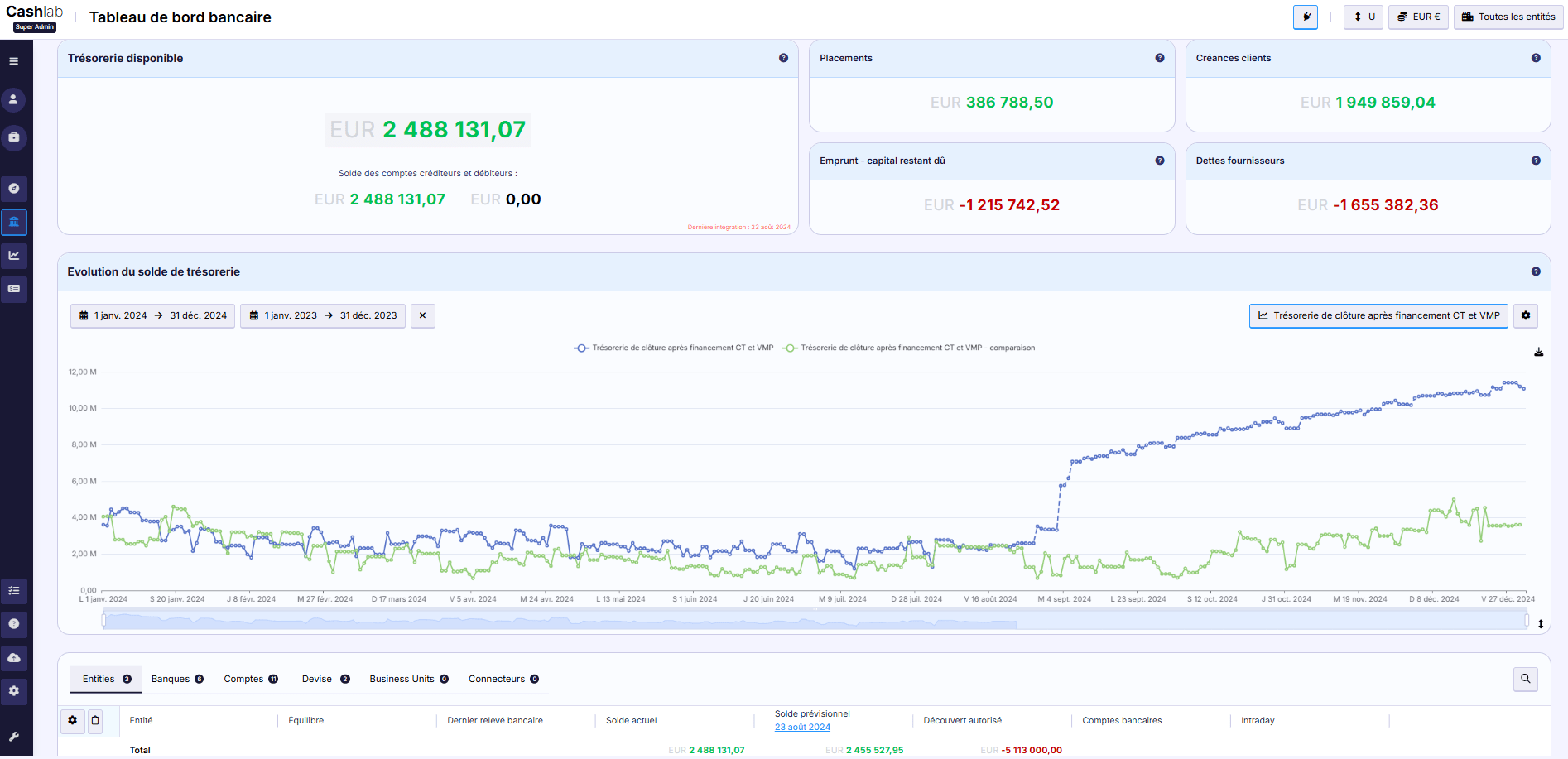The image size is (1568, 759).
Task: Select the Comptes tab
Action: point(248,679)
